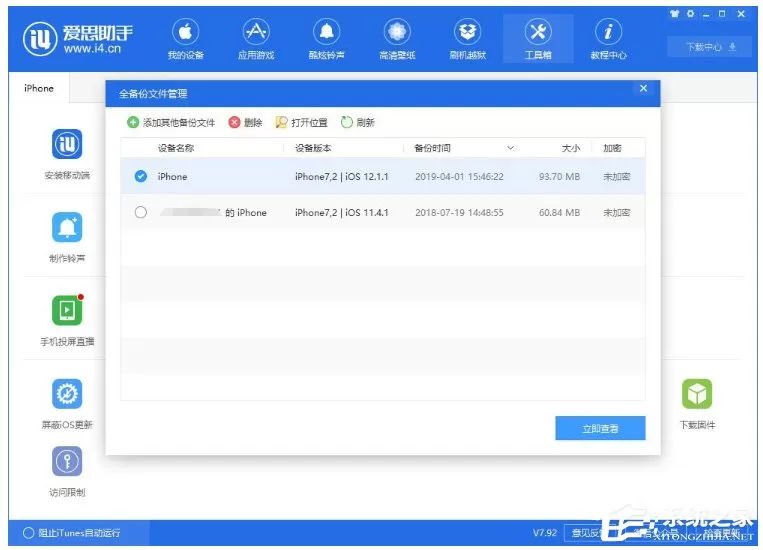763x550 pixels.
Task: Uncheck the iOS 12.1.1 iPhone backup
Action: 141,176
